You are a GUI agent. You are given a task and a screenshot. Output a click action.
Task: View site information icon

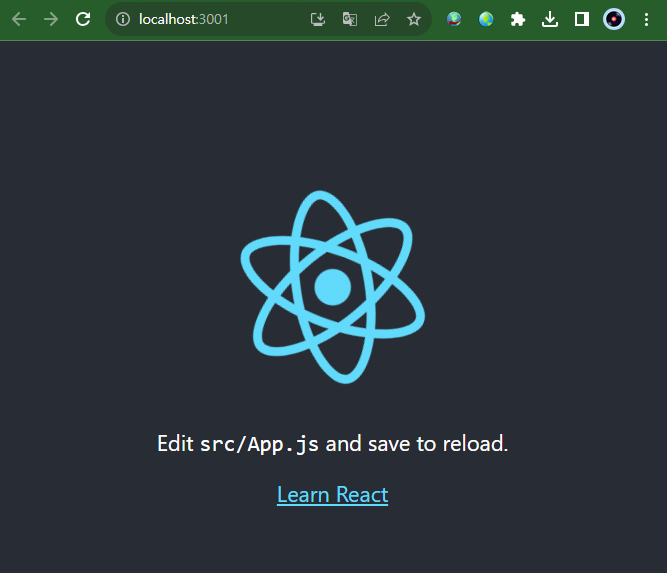(123, 19)
